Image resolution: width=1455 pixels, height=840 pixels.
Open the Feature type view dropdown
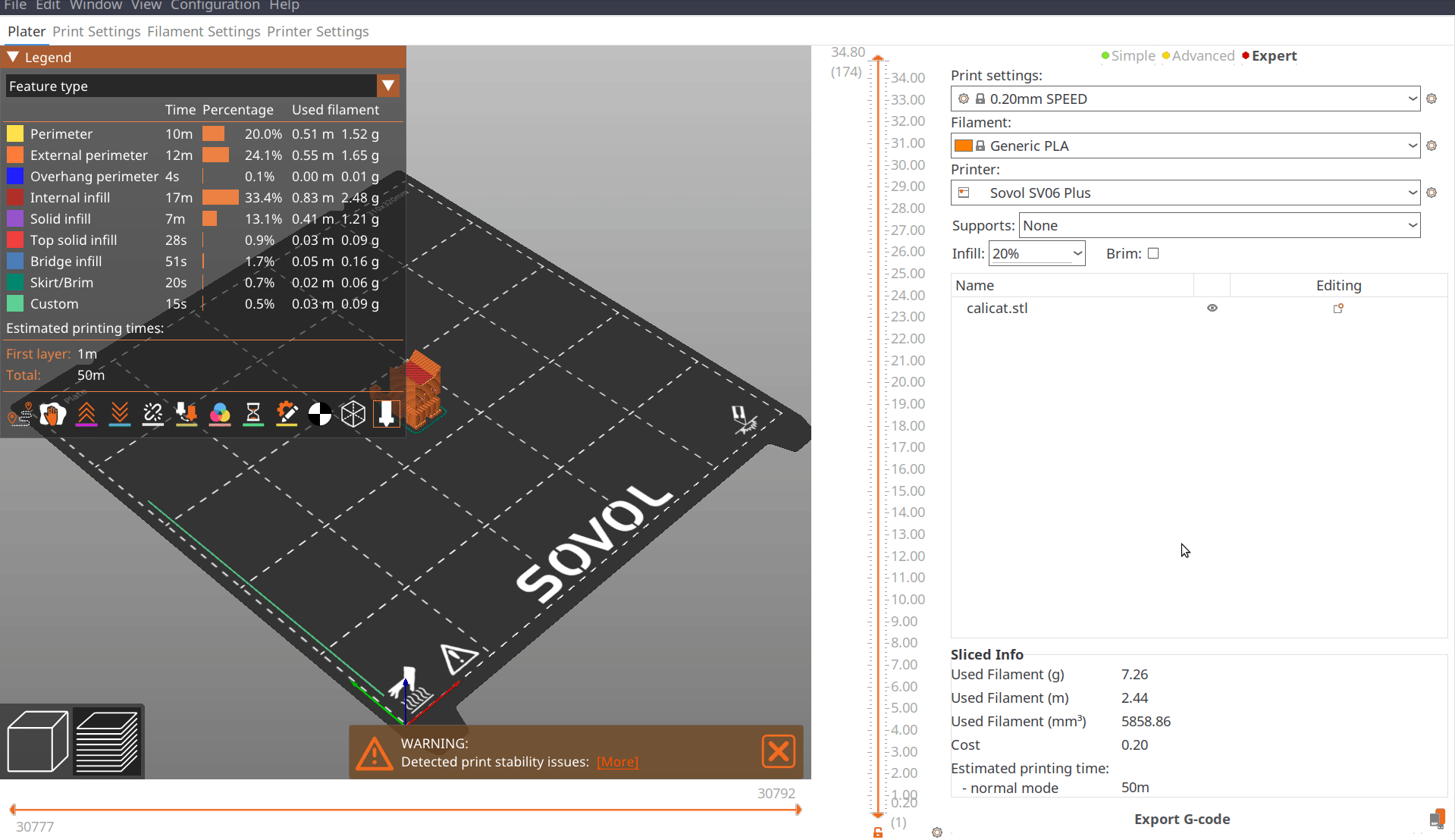tap(202, 86)
